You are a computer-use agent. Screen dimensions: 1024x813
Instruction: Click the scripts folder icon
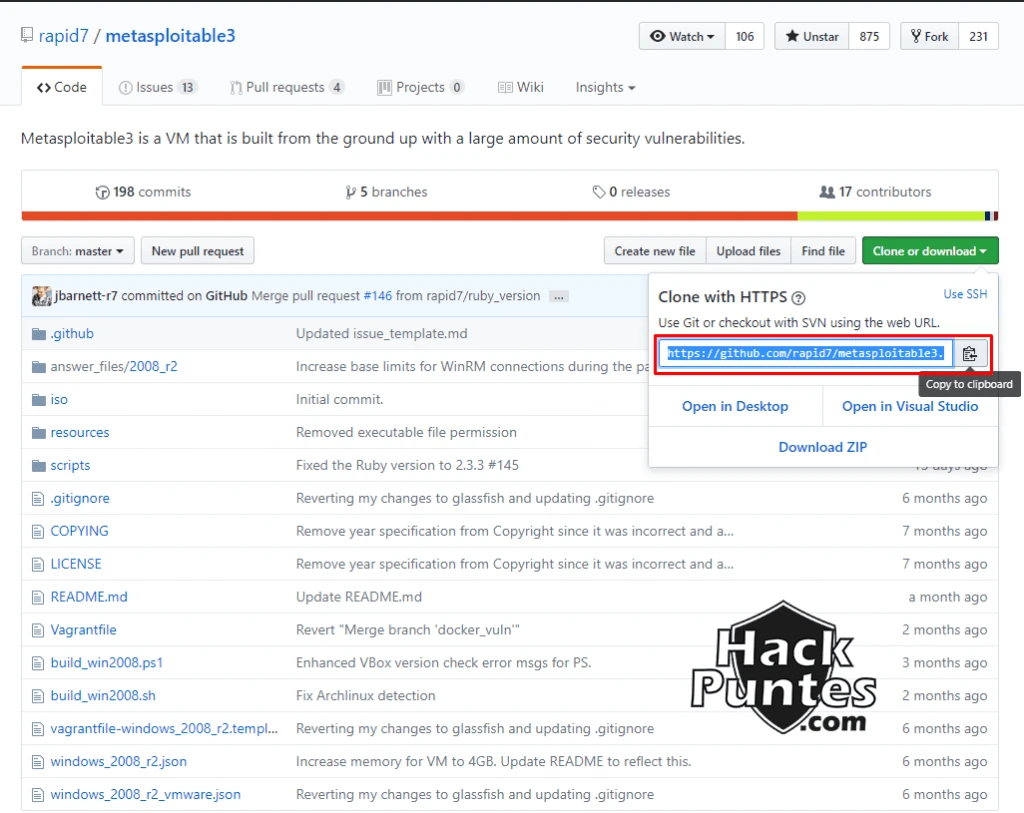coord(39,466)
